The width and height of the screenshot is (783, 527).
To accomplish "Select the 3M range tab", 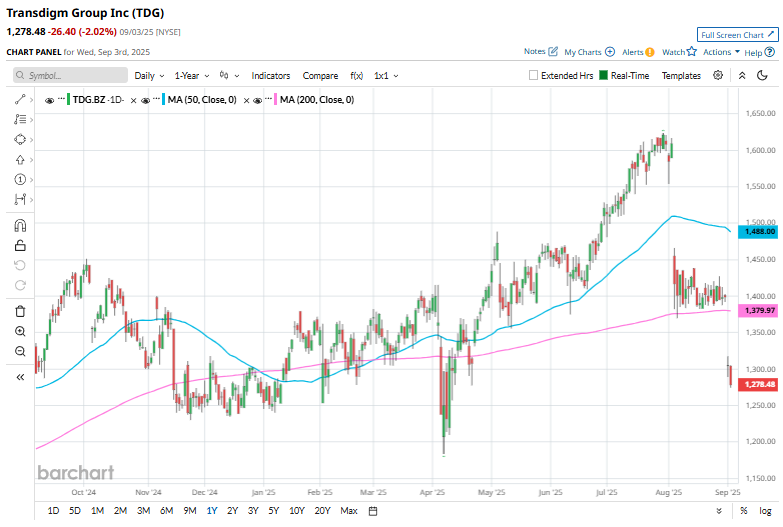I will (143, 511).
